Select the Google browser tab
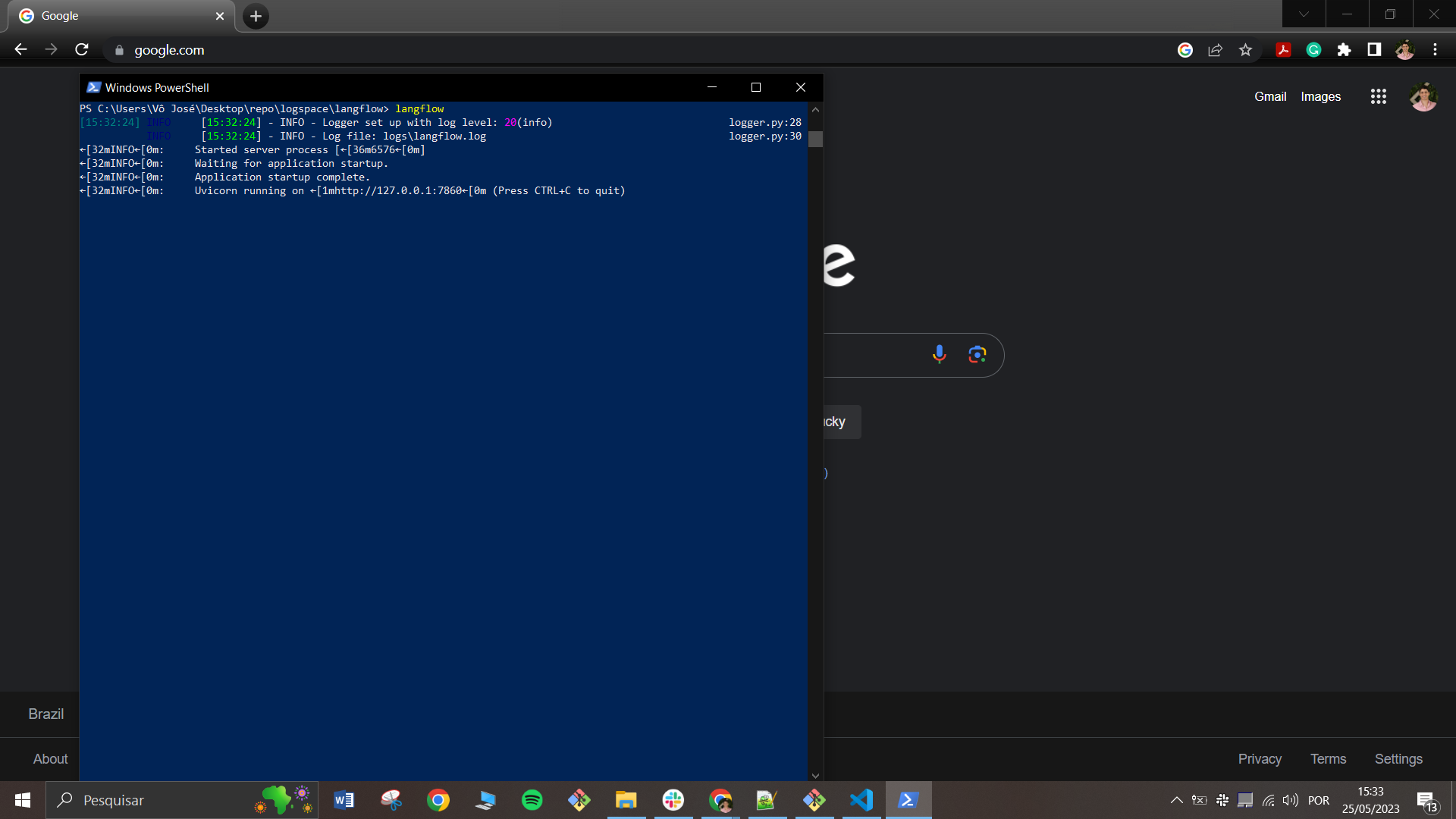The image size is (1456, 819). click(114, 16)
